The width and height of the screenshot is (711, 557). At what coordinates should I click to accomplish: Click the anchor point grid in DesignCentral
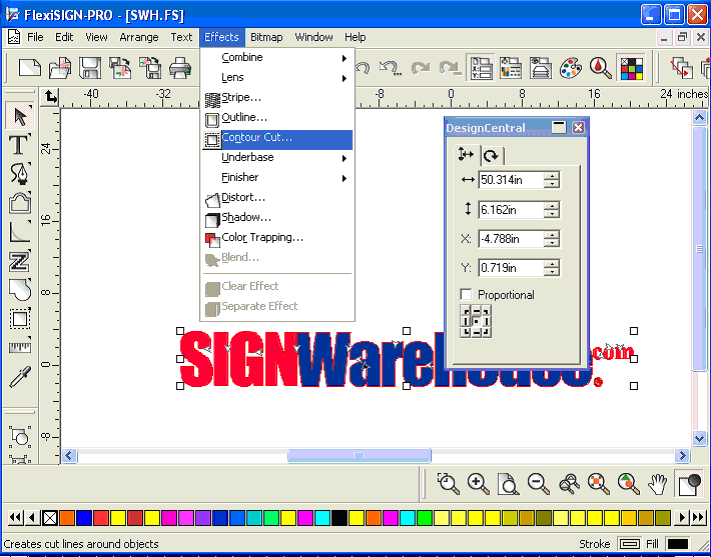click(476, 321)
